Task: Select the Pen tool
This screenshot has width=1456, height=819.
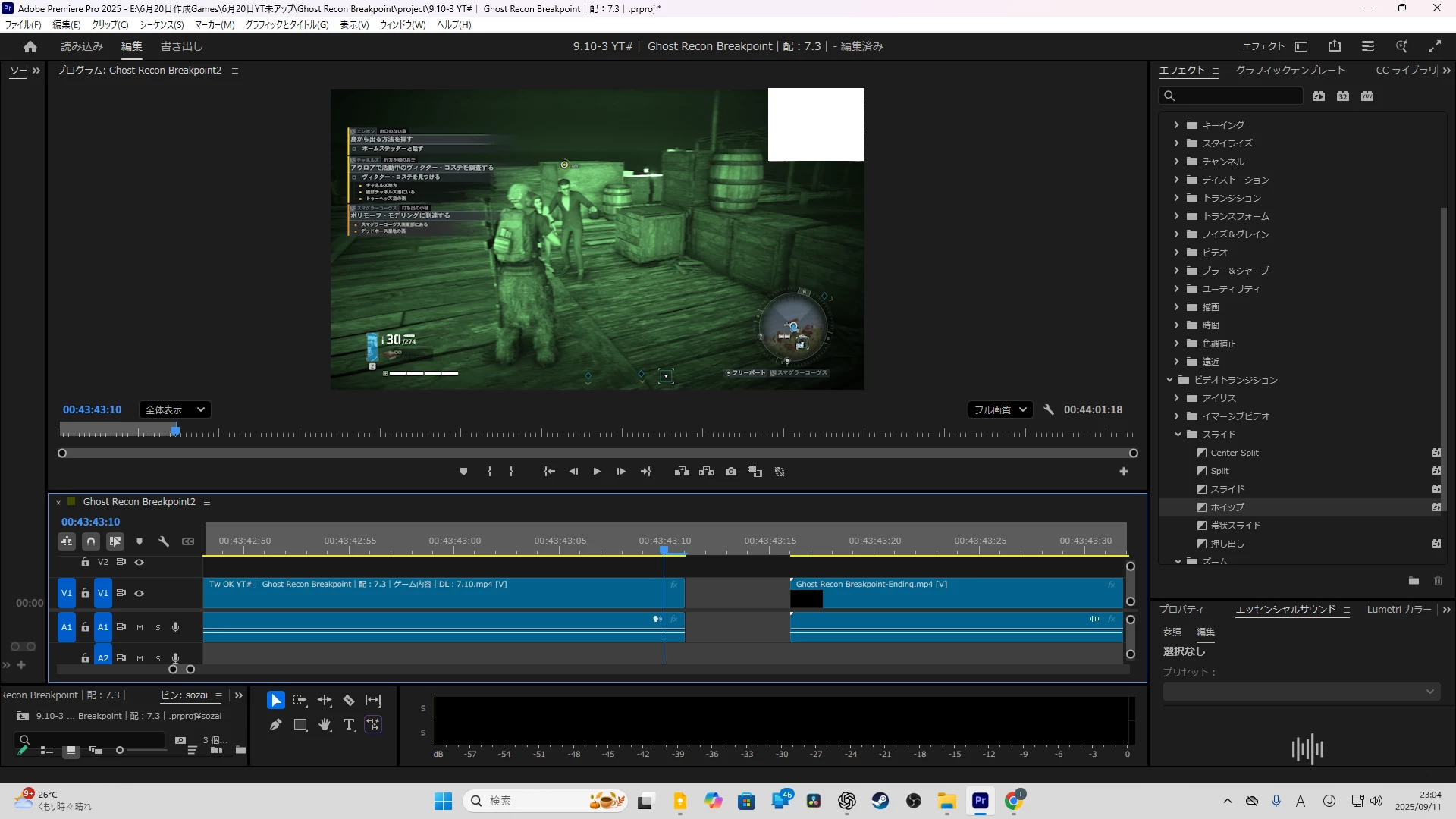Action: pos(275,725)
